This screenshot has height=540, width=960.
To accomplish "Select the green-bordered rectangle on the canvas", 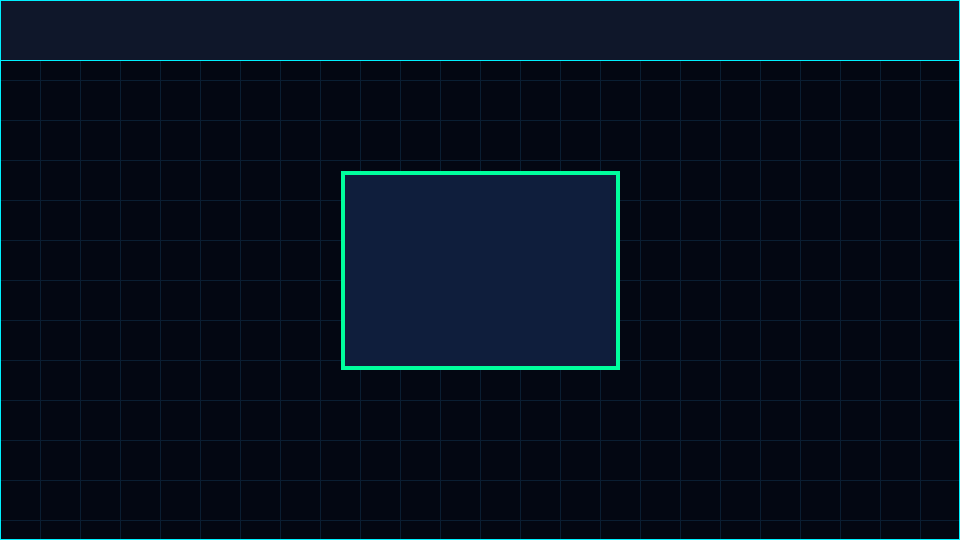I will coord(481,271).
